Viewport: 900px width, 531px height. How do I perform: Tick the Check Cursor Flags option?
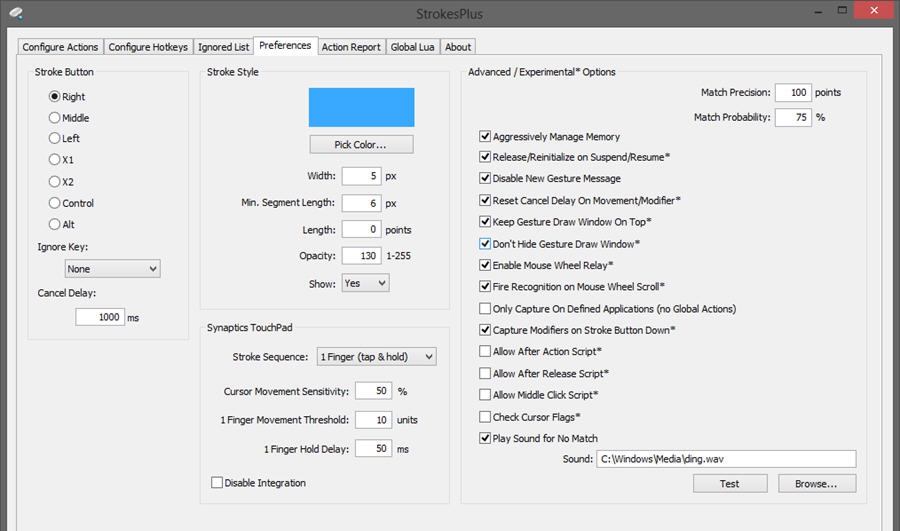tap(486, 417)
